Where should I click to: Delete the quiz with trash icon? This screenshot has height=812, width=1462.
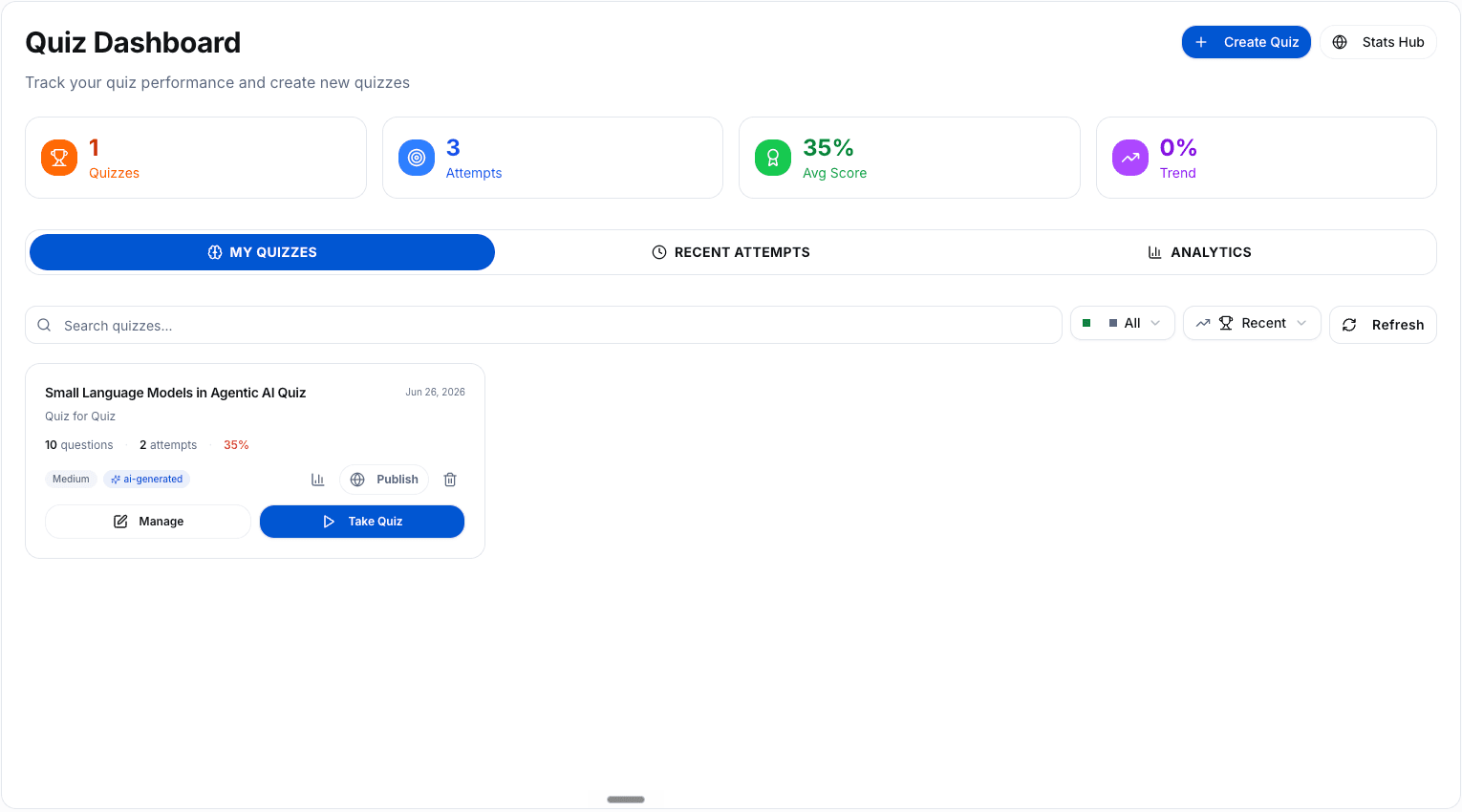(x=450, y=480)
